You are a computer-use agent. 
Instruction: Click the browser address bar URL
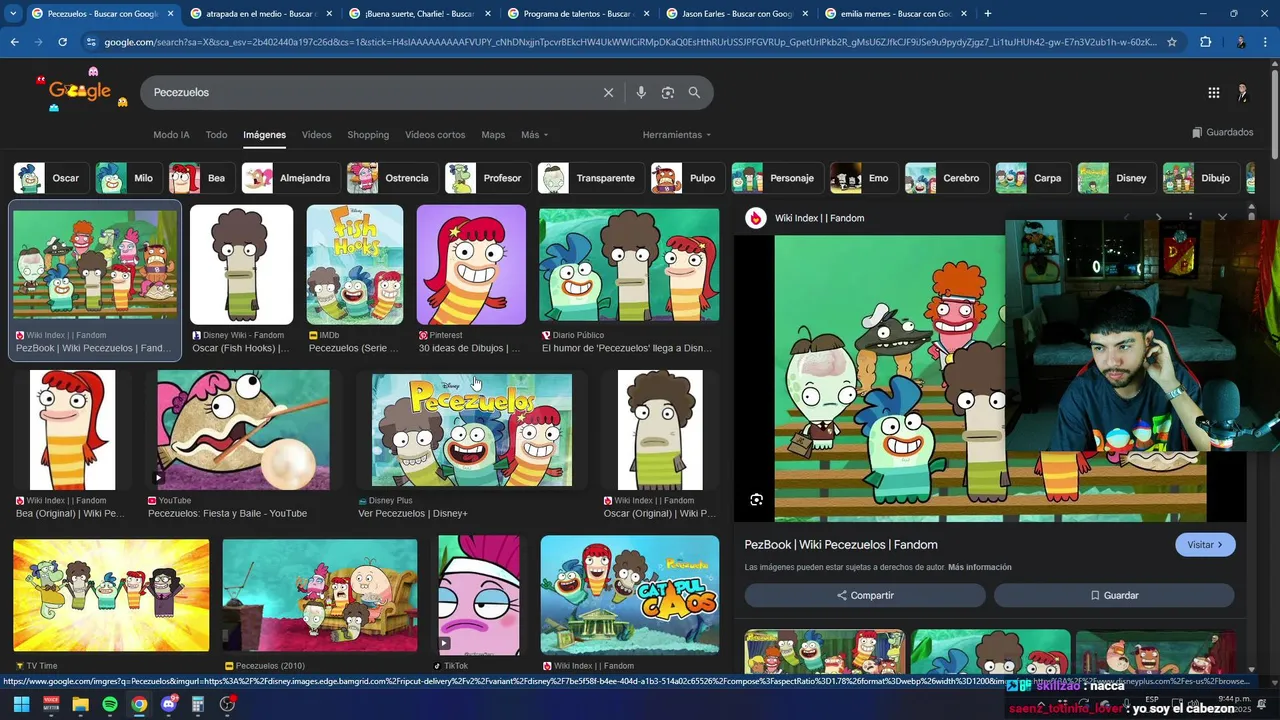pos(630,42)
